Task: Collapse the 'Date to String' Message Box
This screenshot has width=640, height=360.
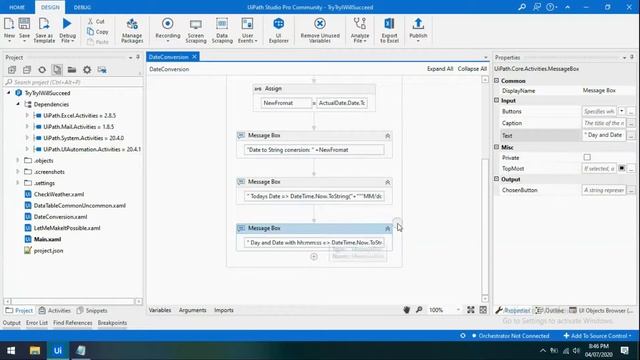Action: 388,136
